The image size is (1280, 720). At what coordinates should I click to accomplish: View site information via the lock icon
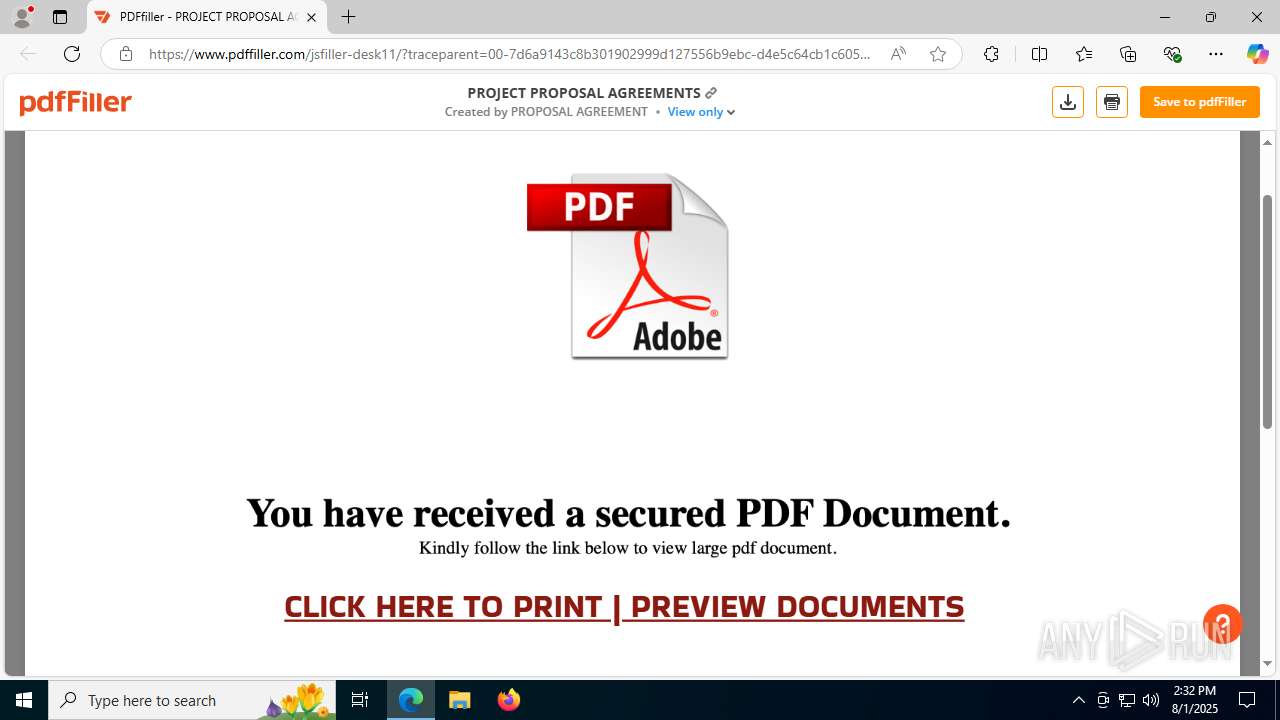pos(126,54)
